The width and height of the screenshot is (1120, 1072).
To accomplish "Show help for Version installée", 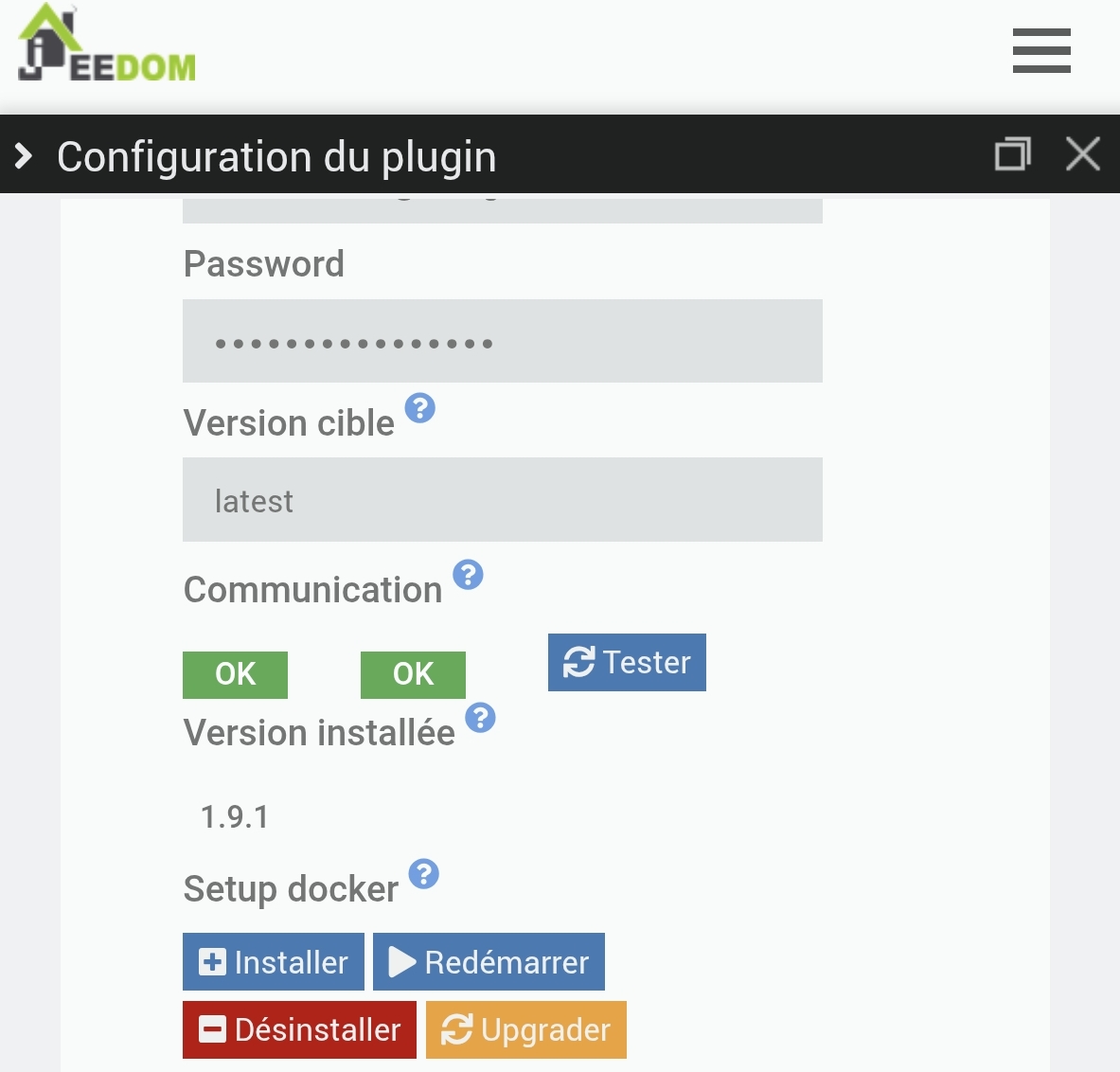I will [481, 718].
